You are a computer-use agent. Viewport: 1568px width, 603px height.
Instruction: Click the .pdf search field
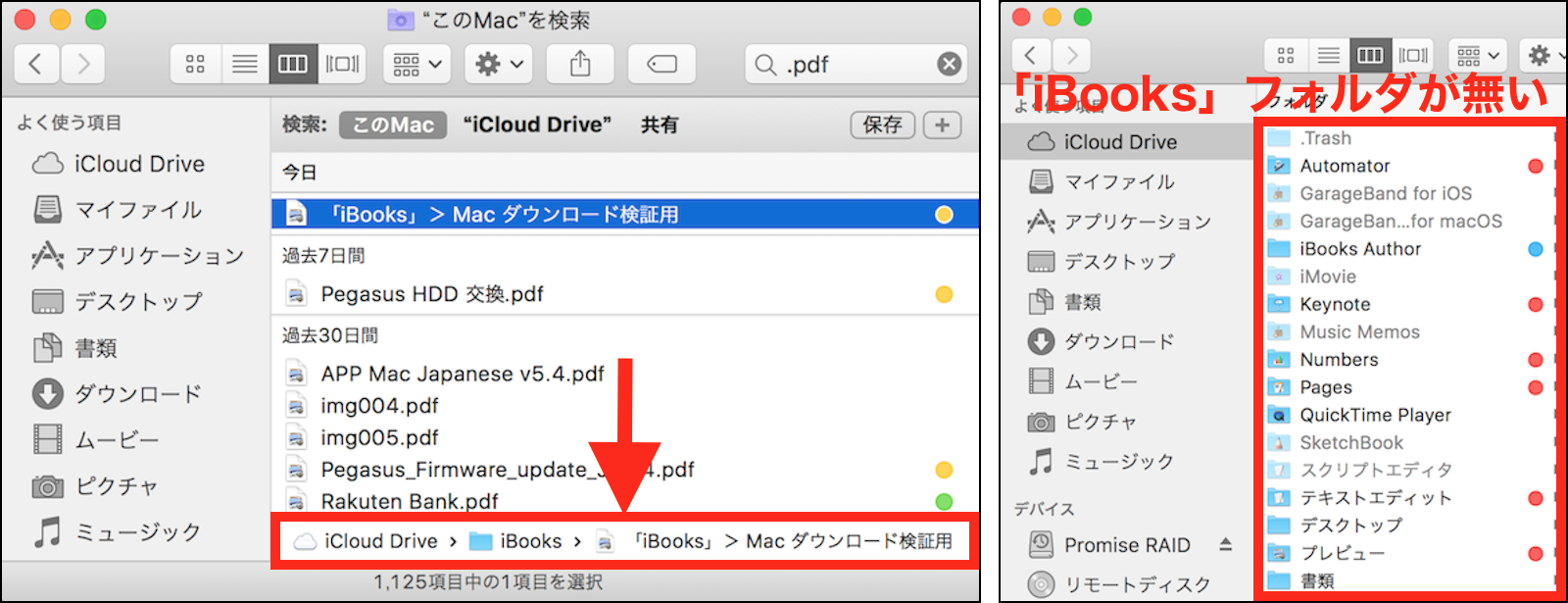pos(856,65)
